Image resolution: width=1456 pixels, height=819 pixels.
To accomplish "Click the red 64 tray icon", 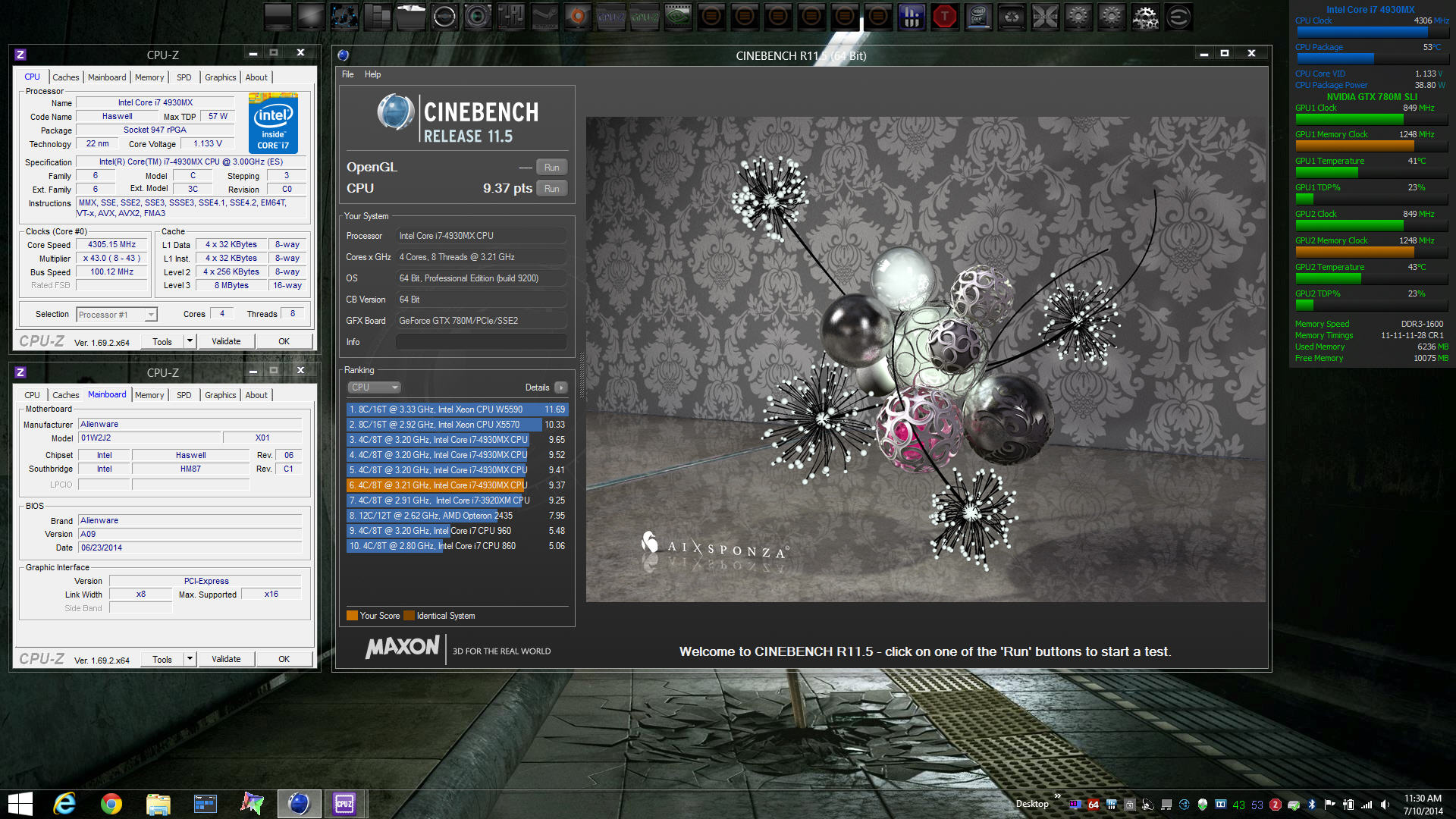I will tap(1093, 805).
